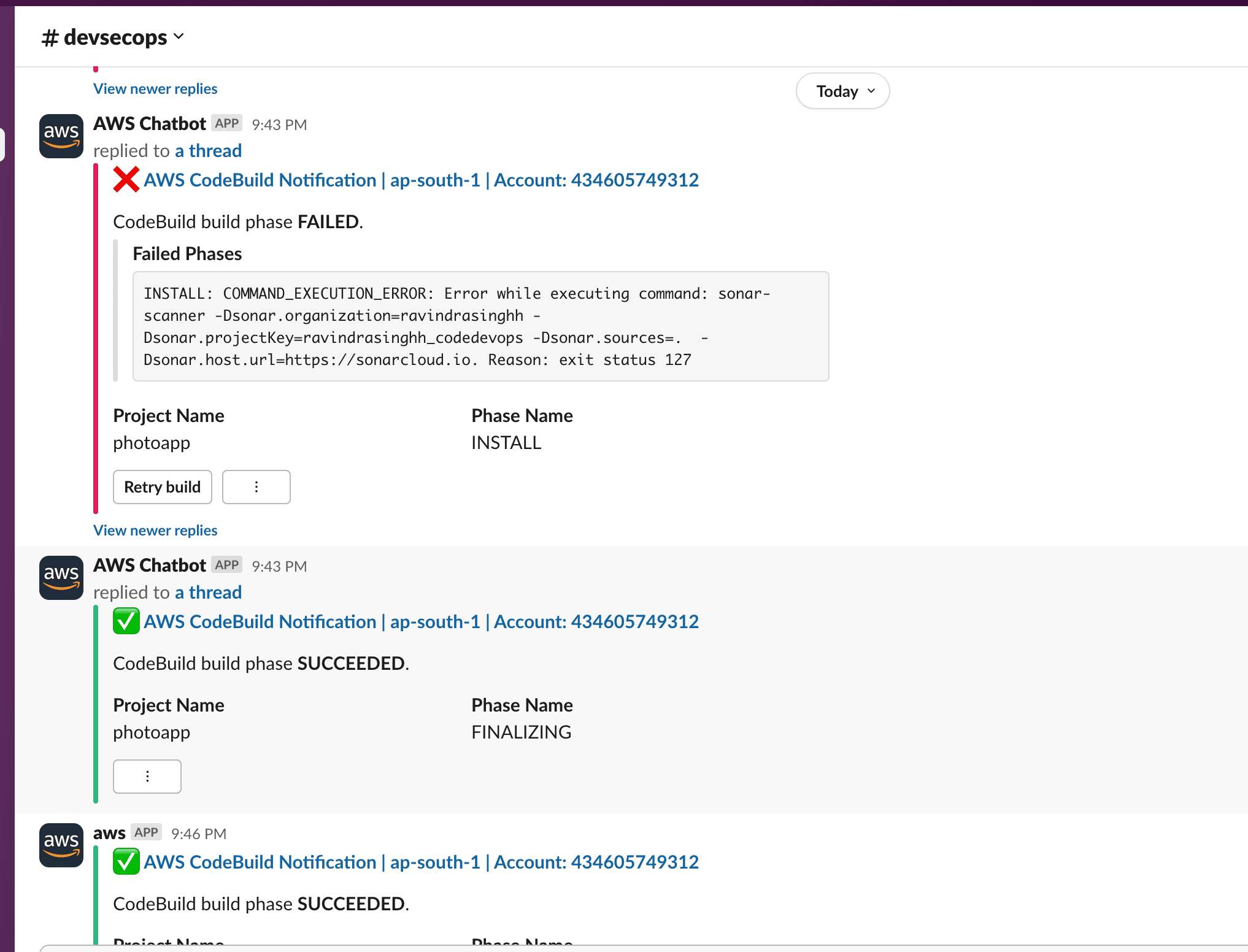
Task: Click the aws app avatar at 9:46 PM
Action: pyautogui.click(x=61, y=845)
